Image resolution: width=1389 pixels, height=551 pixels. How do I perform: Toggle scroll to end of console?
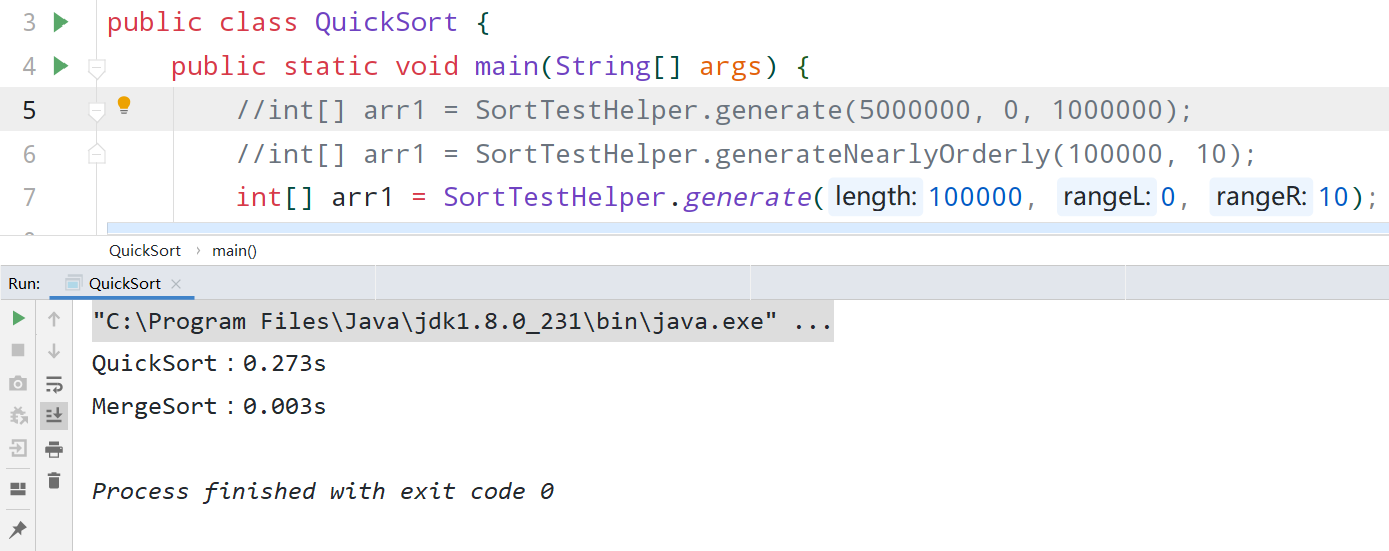(x=54, y=416)
